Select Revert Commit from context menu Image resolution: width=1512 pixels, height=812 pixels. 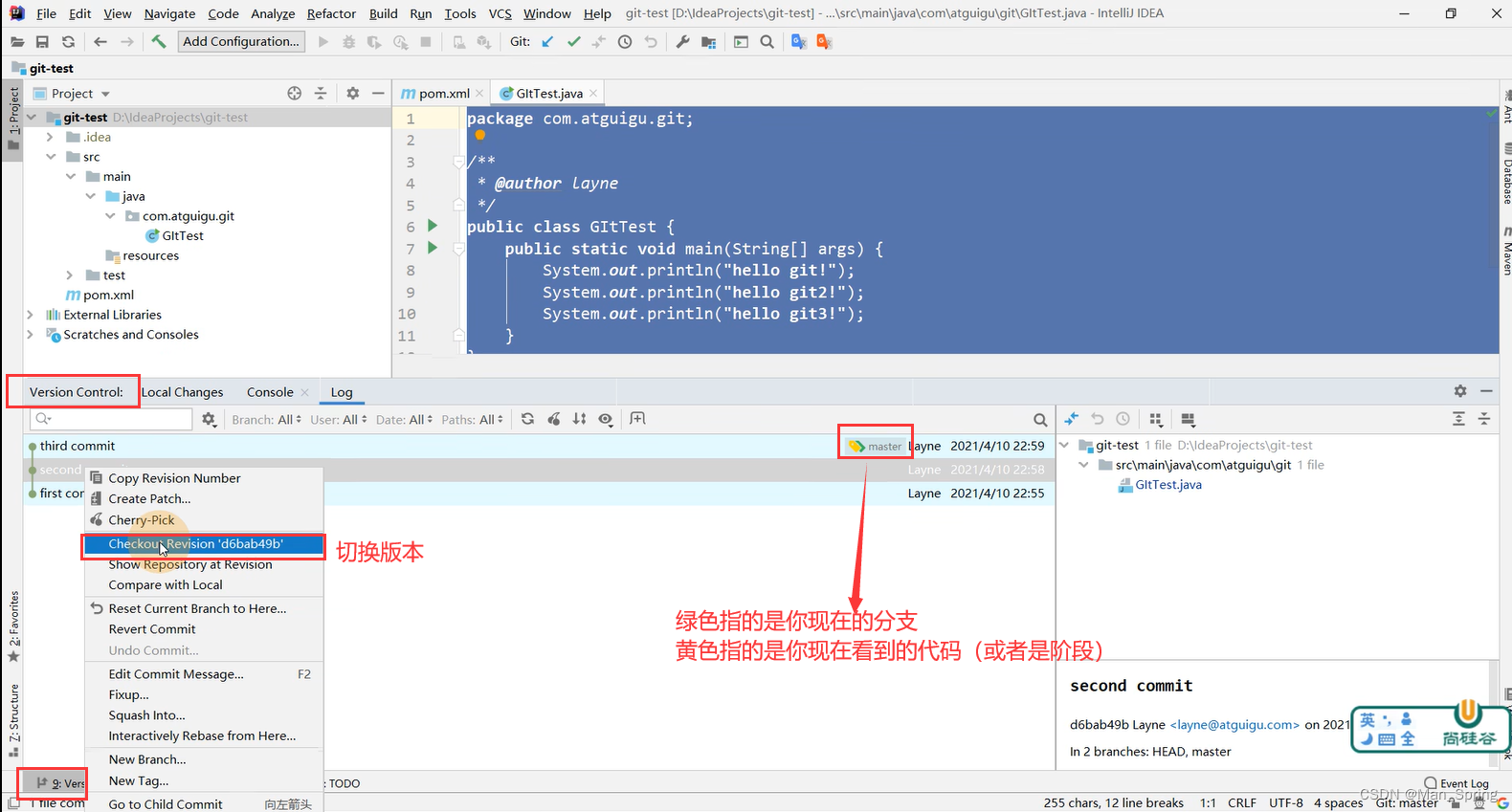pyautogui.click(x=203, y=629)
